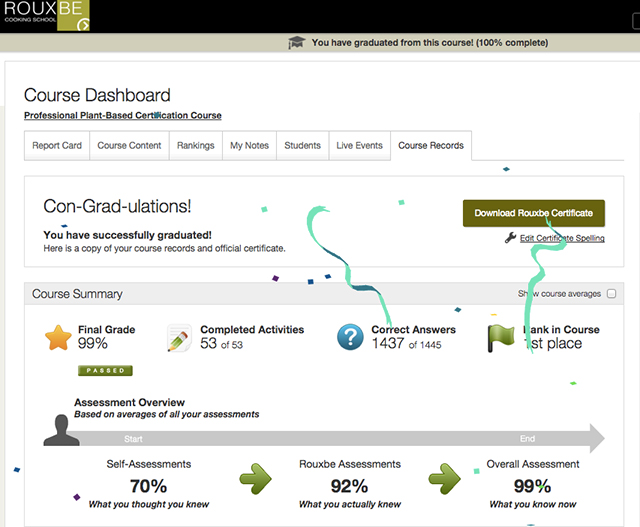Screen dimensions: 640x527
Task: Click the green flag Rank icon
Action: [x=501, y=338]
